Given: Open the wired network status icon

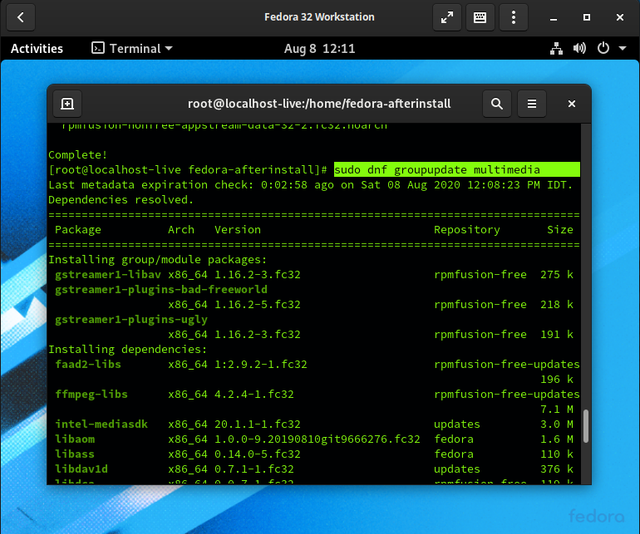Looking at the screenshot, I should 556,49.
